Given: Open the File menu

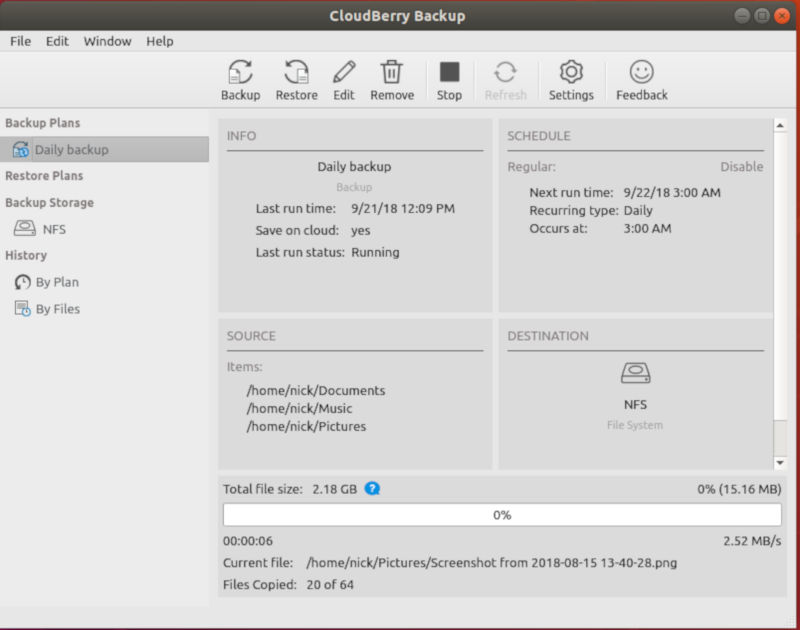Looking at the screenshot, I should click(x=20, y=41).
